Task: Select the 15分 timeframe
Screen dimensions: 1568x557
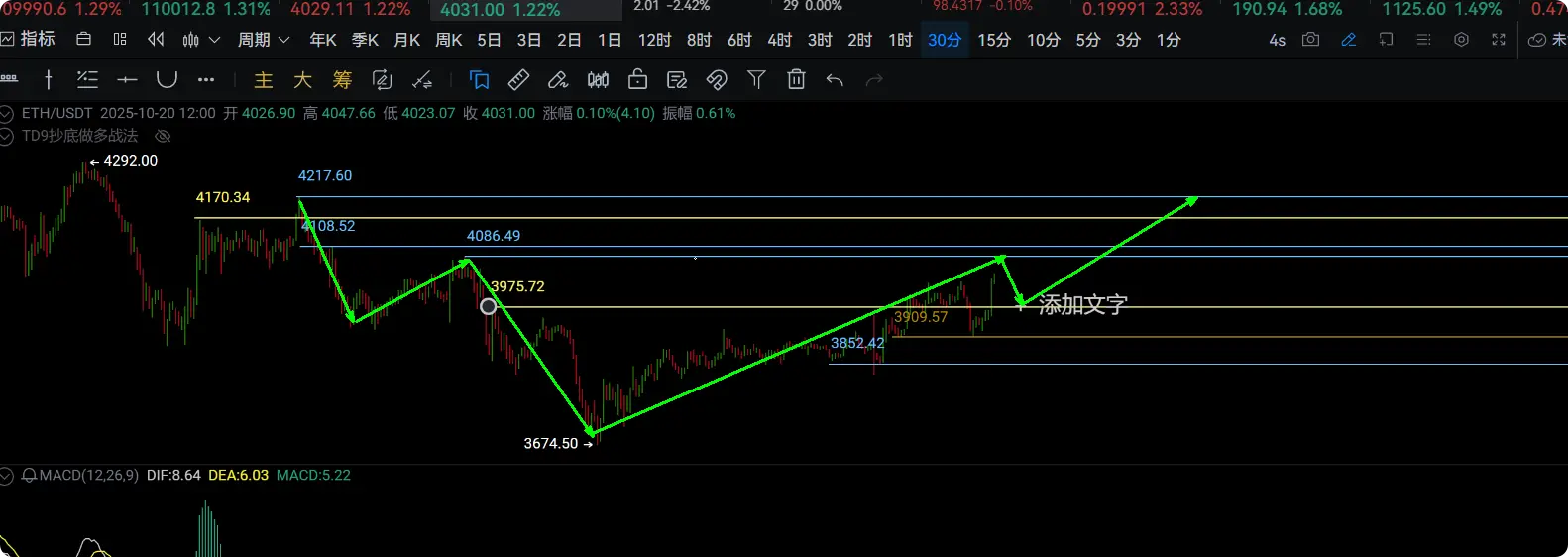Action: [x=994, y=40]
